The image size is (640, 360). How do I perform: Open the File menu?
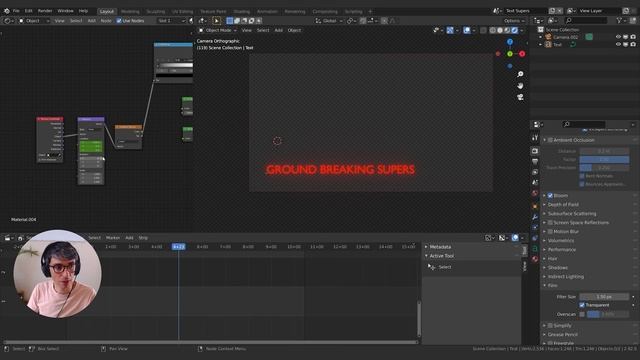click(x=16, y=11)
